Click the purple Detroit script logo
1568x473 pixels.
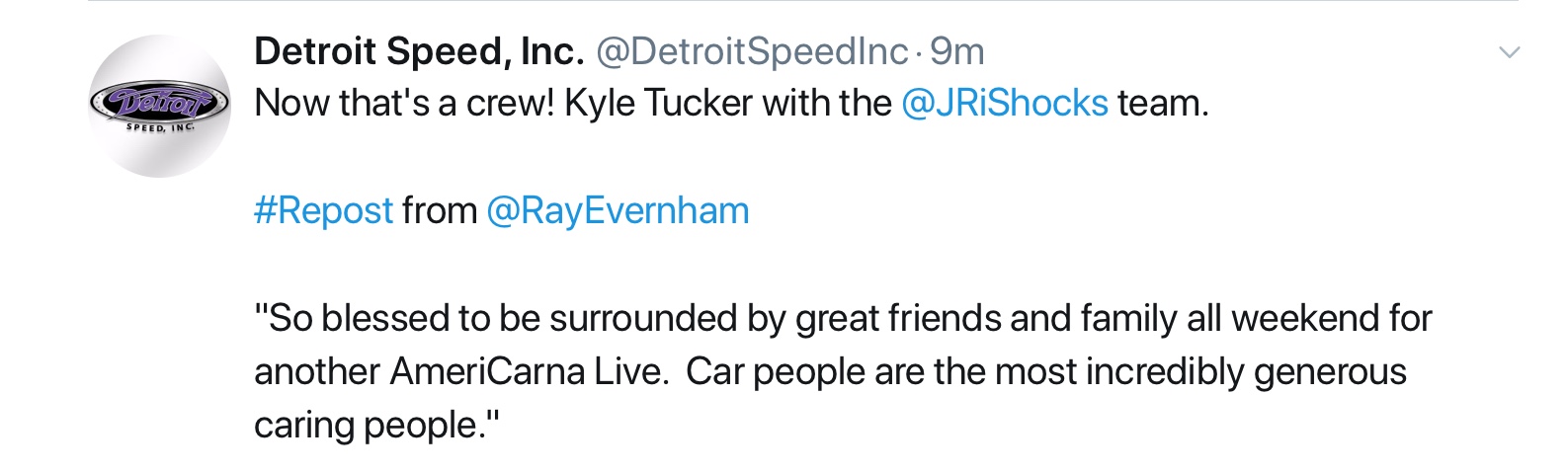click(x=159, y=101)
